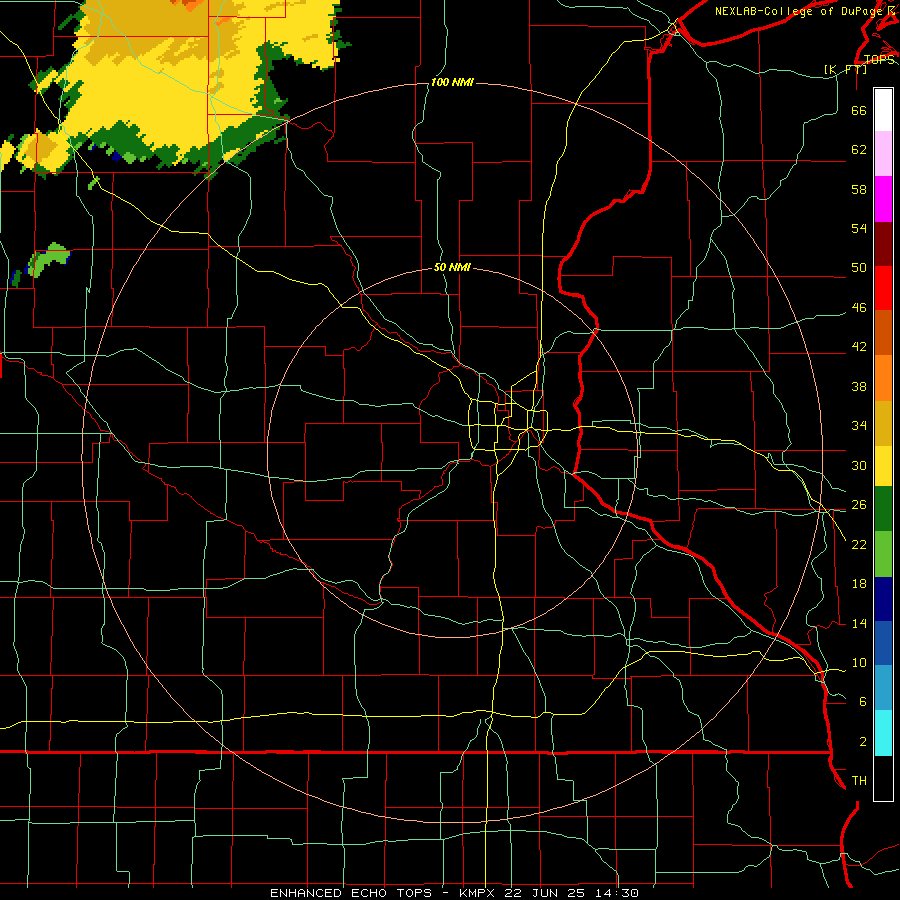Select the light green segment of the color scale
Screen dimensions: 900x900
click(883, 554)
